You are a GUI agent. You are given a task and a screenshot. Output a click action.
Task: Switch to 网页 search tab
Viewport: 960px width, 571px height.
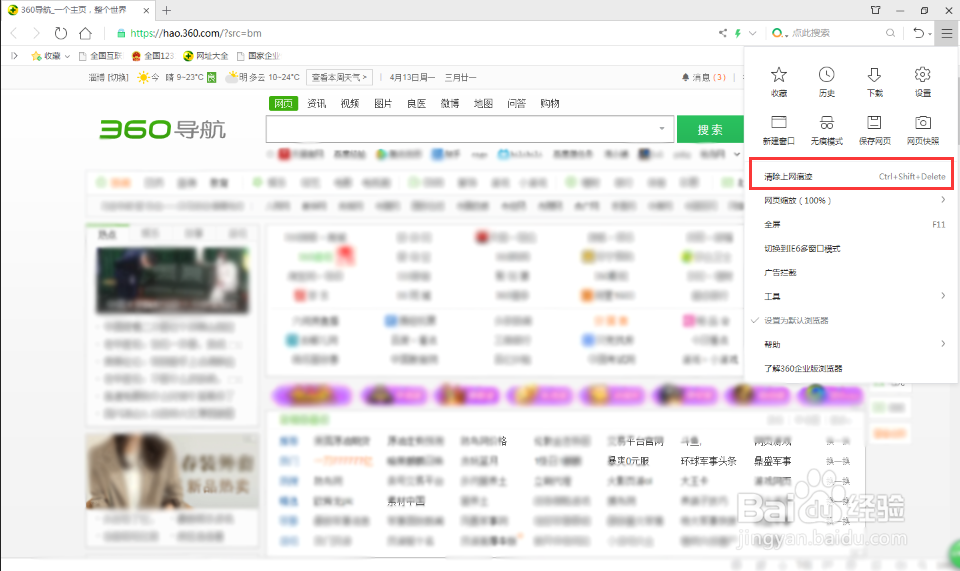coord(283,103)
